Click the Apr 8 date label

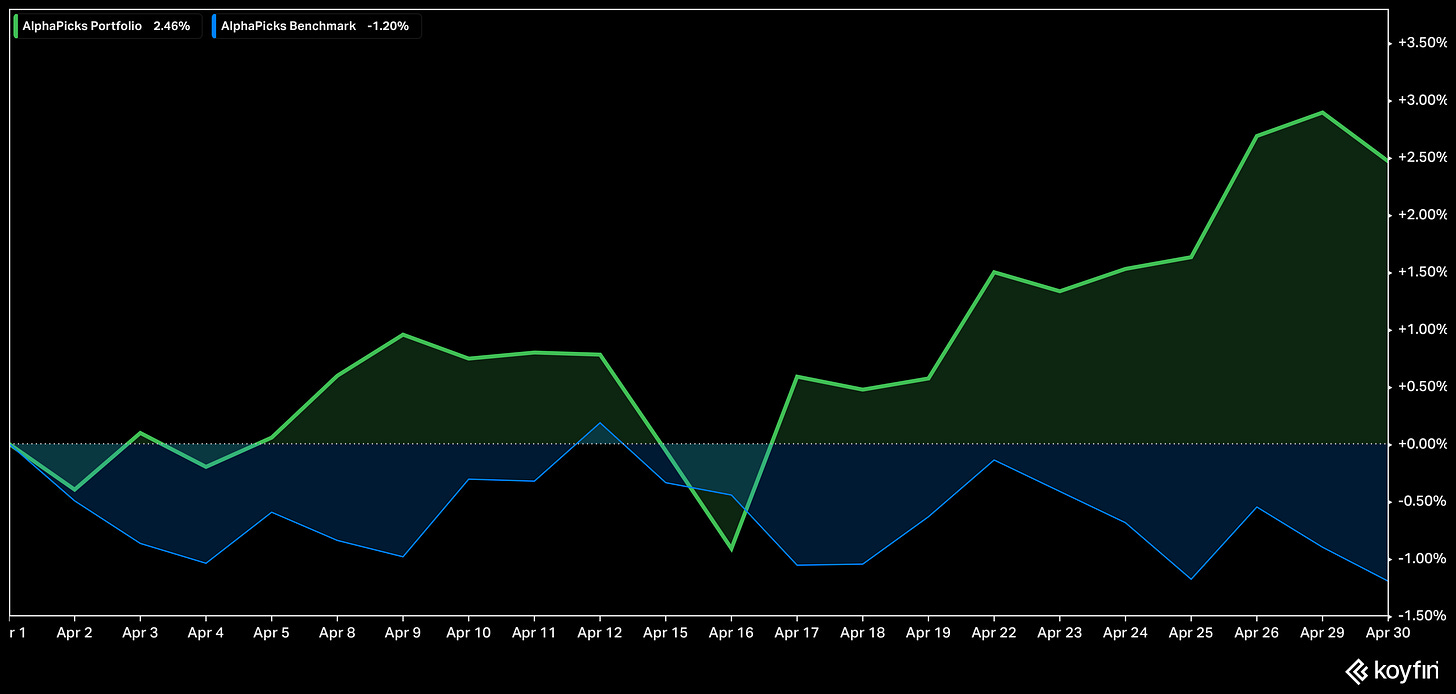click(337, 633)
